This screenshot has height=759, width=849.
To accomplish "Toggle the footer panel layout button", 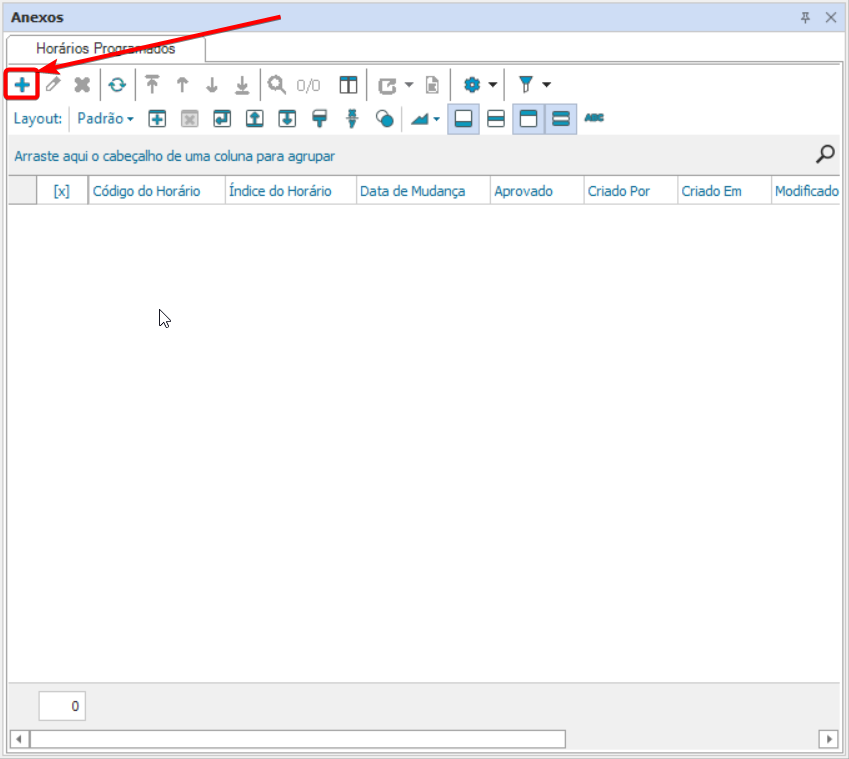I will coord(463,119).
